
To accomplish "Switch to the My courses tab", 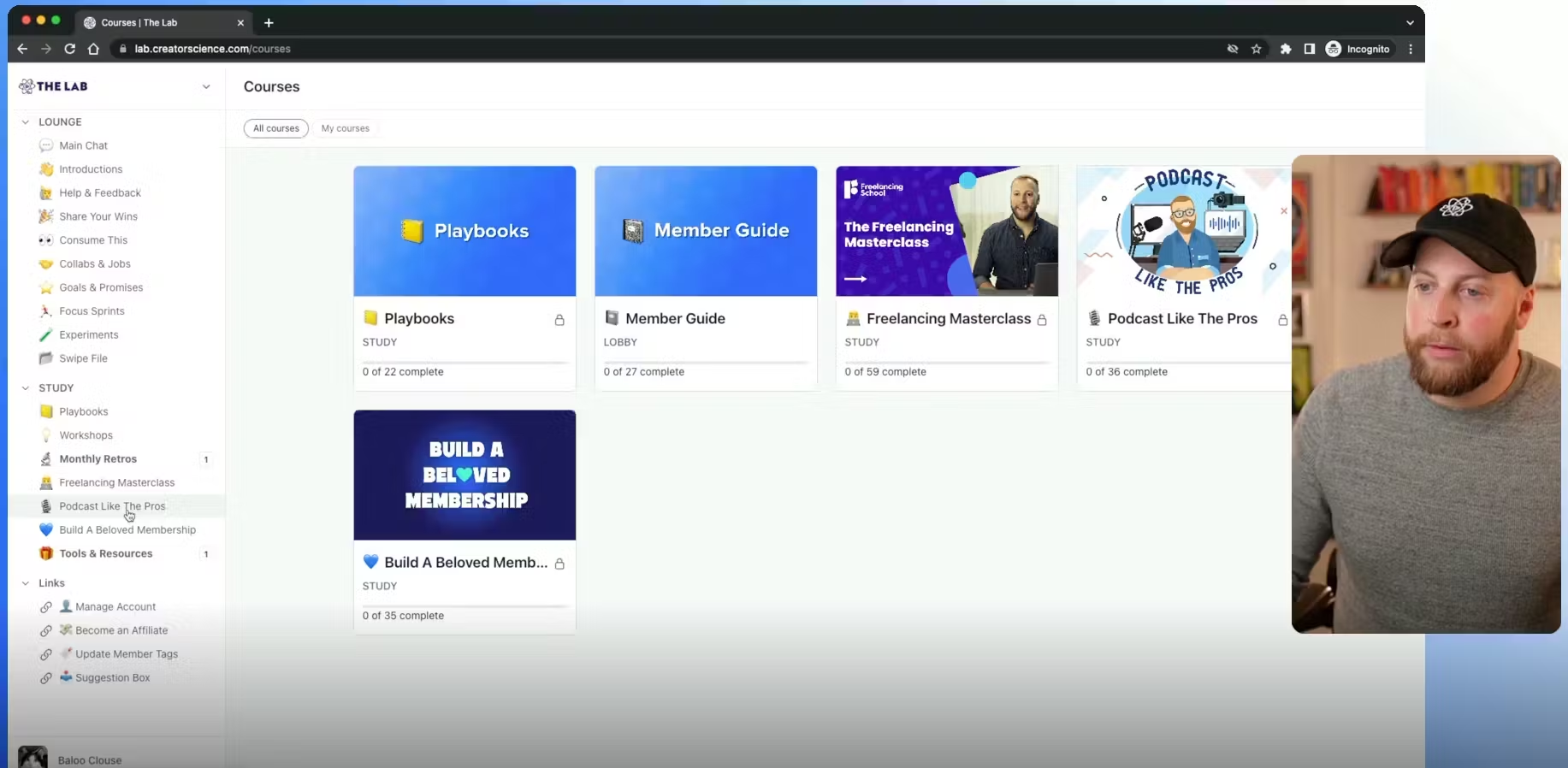I will coord(346,128).
